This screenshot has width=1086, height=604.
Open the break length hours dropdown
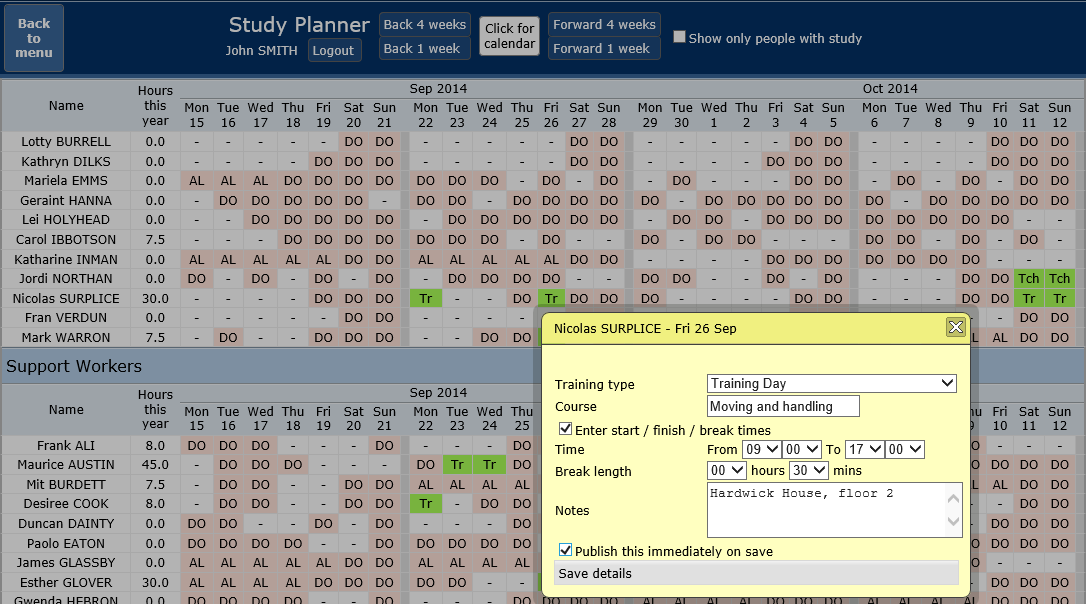point(727,470)
